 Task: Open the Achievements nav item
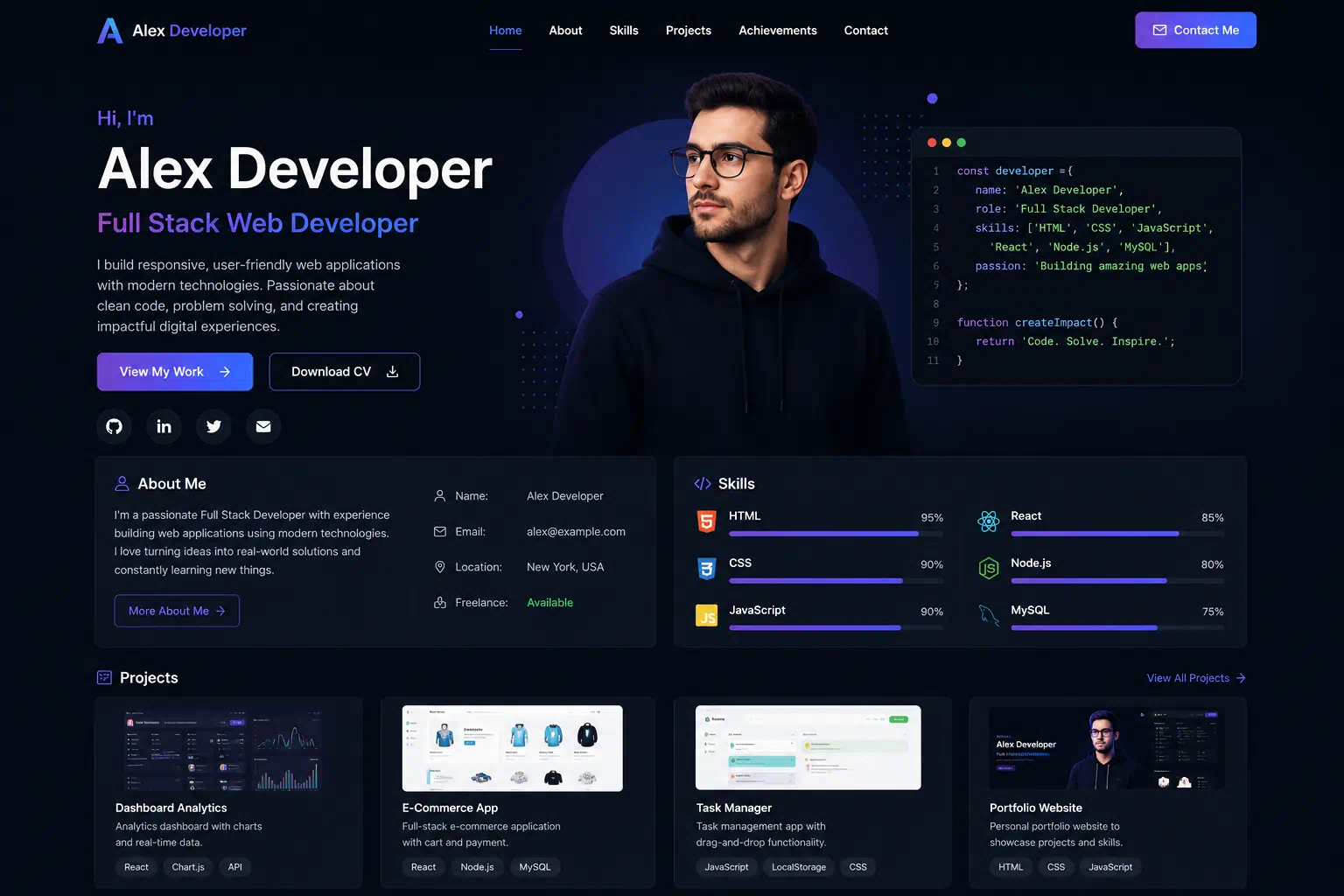[x=778, y=31]
